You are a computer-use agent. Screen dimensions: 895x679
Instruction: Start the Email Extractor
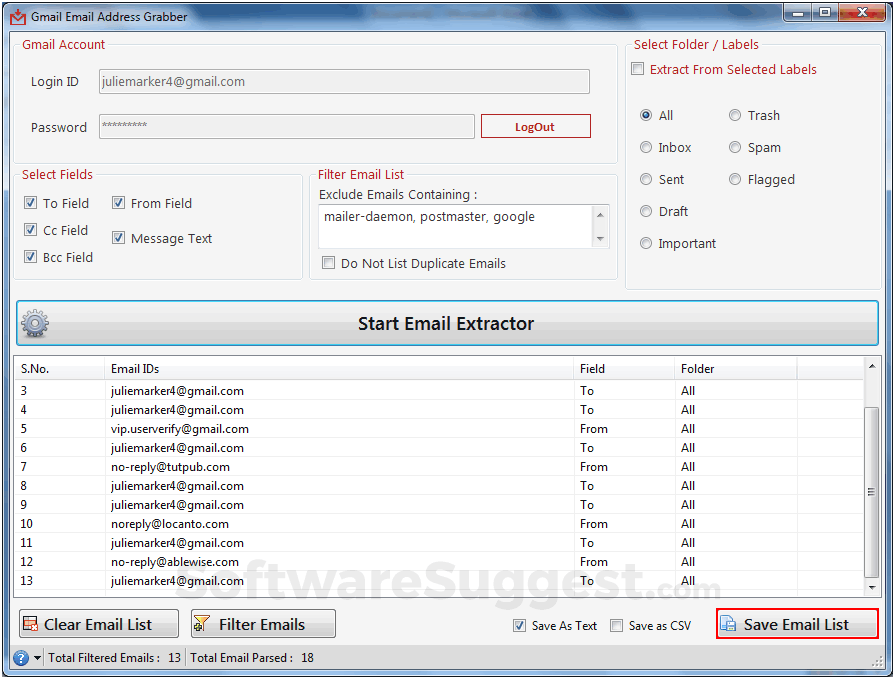(x=447, y=324)
